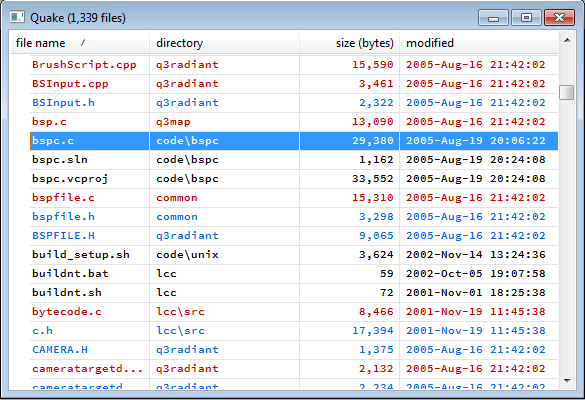Sort by the size (bytes) column header
This screenshot has width=585, height=400.
350,43
